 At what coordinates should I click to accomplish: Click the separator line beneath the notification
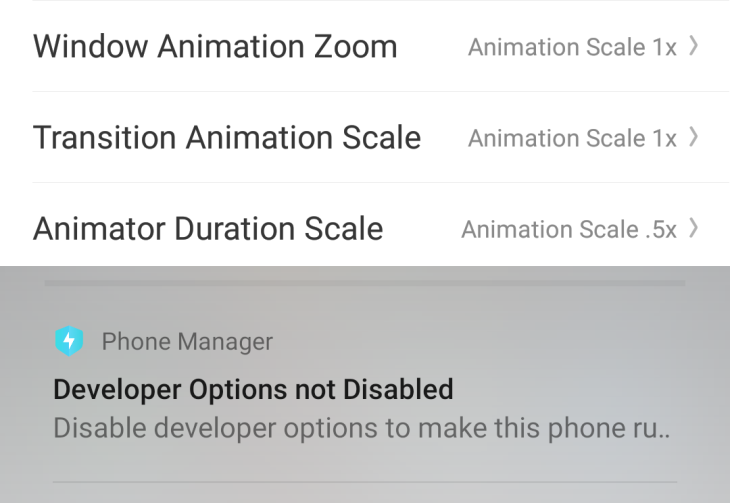tap(365, 482)
